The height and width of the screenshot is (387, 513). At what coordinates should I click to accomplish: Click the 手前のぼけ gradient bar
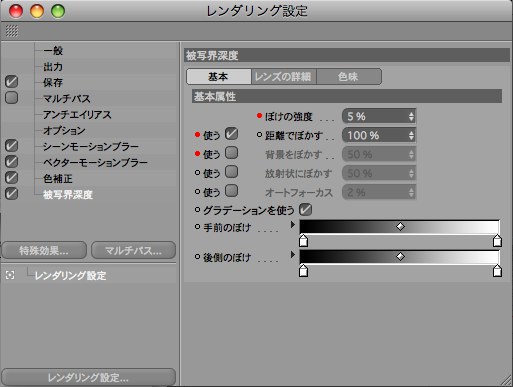coord(400,227)
